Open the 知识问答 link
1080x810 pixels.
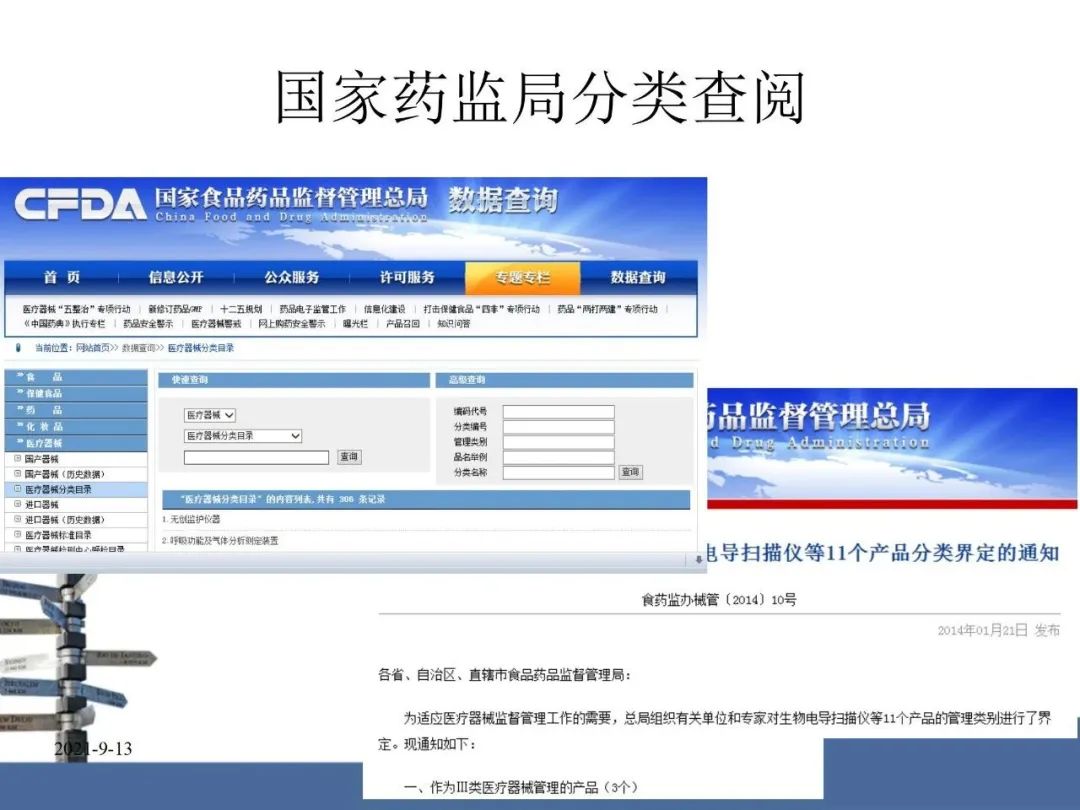pos(454,324)
